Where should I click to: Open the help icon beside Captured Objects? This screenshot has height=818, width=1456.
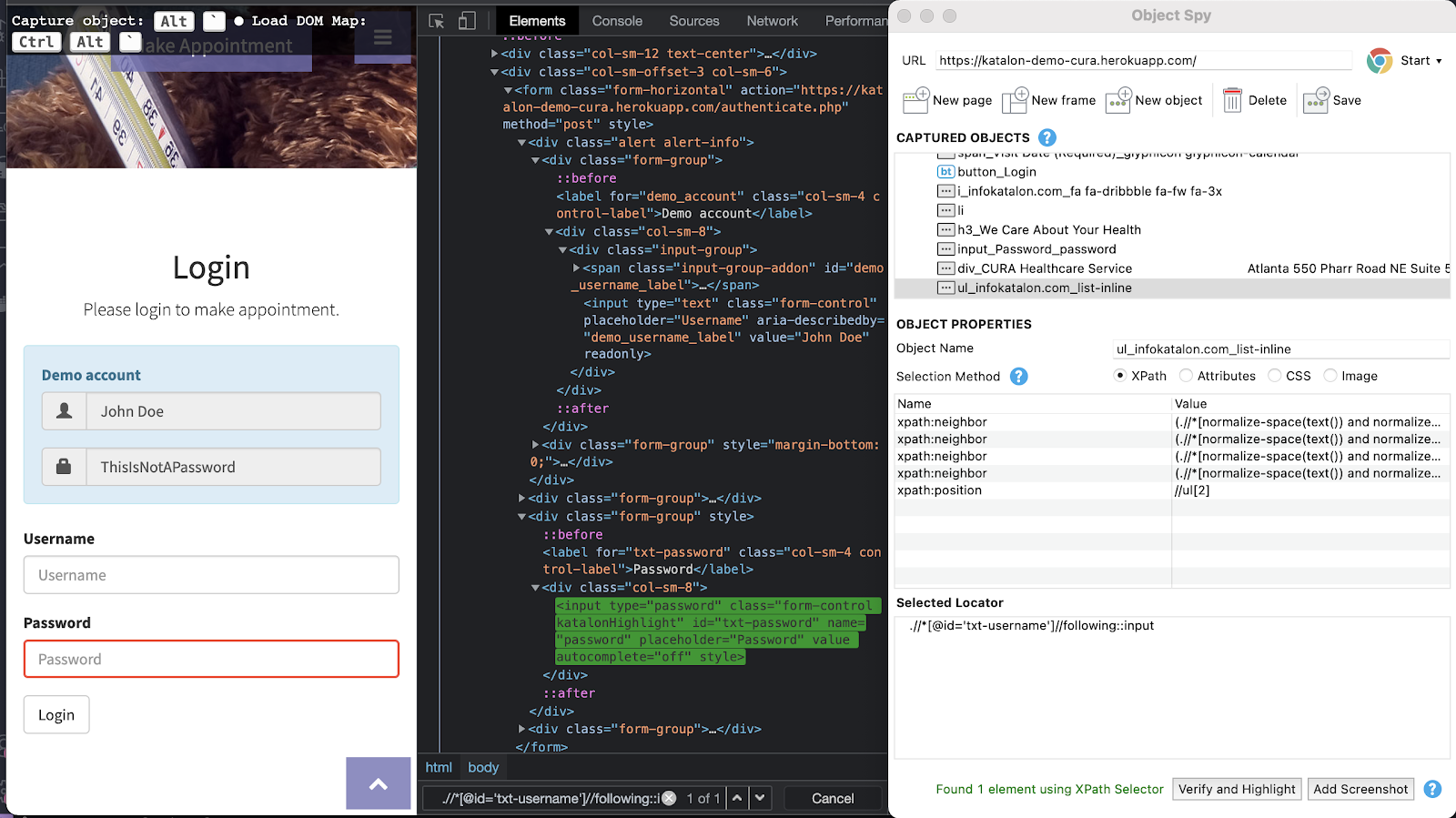(1047, 137)
